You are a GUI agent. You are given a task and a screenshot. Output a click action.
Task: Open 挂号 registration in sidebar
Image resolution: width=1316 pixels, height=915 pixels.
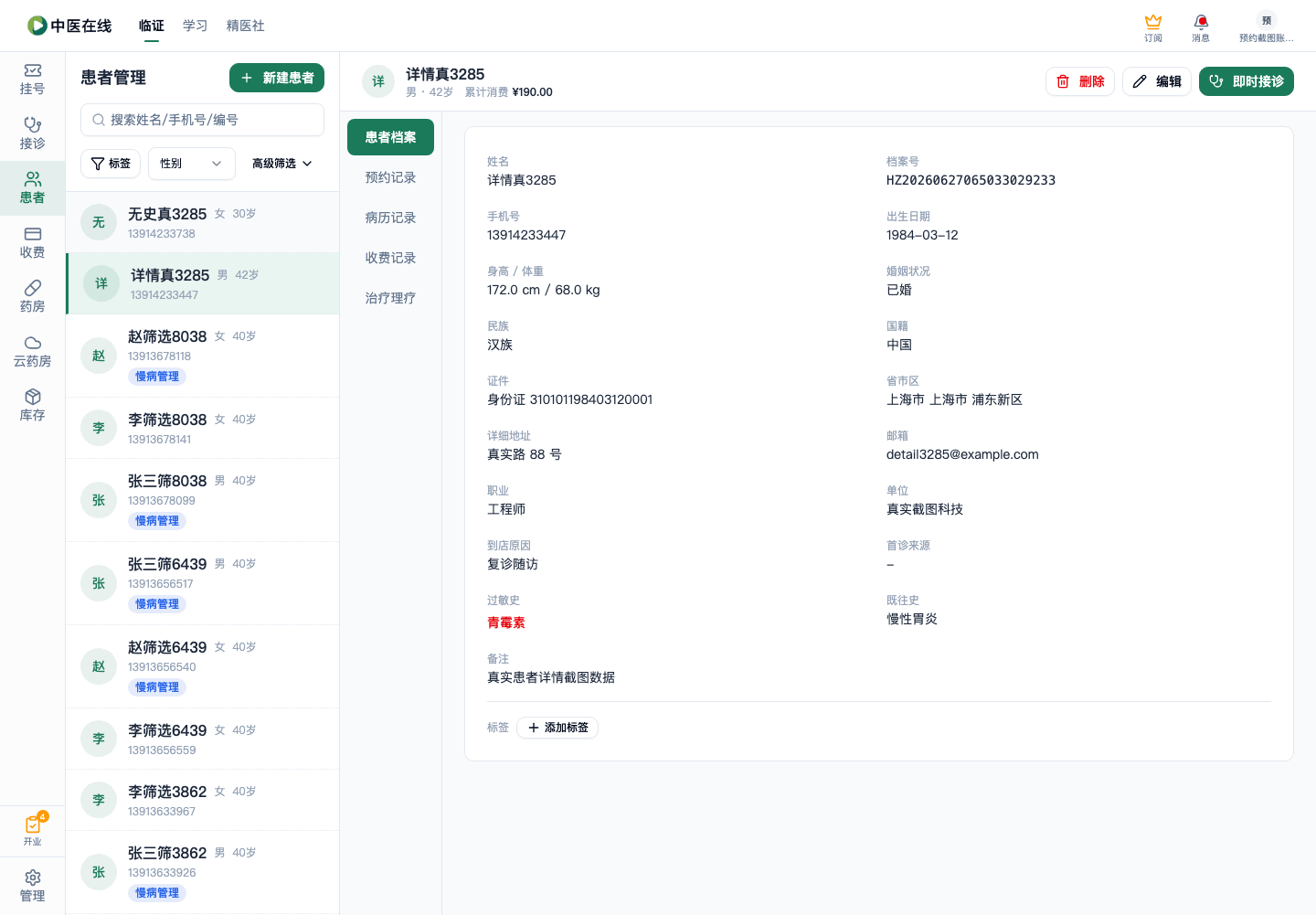(32, 80)
